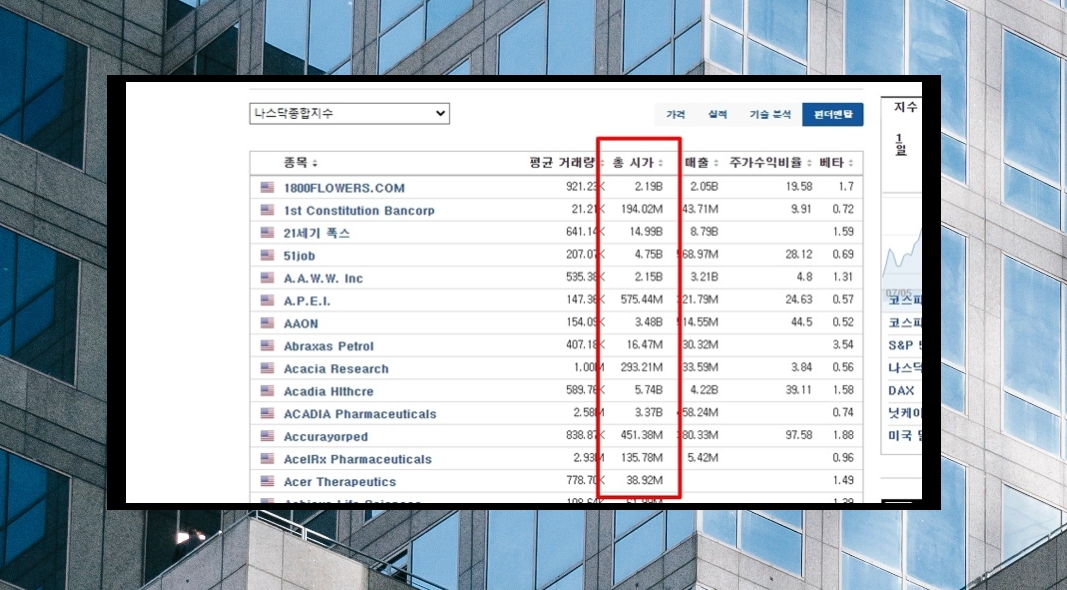Click the 451.38M market cap value
The width and height of the screenshot is (1067, 590).
(x=642, y=435)
